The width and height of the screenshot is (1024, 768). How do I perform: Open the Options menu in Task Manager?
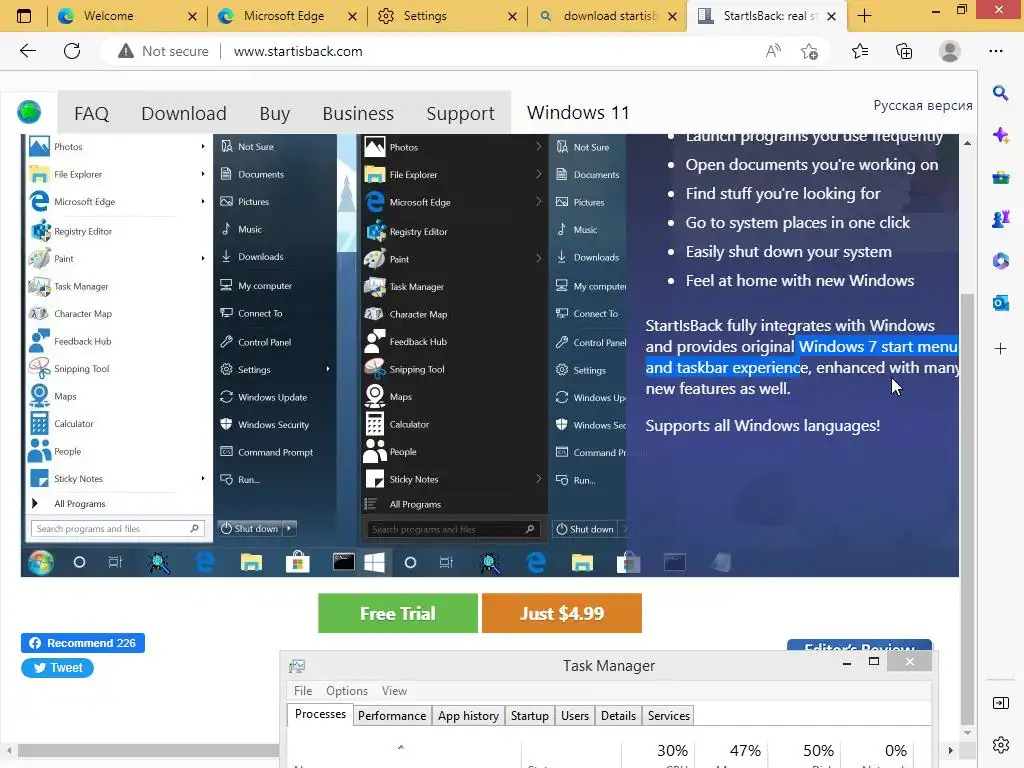(347, 691)
